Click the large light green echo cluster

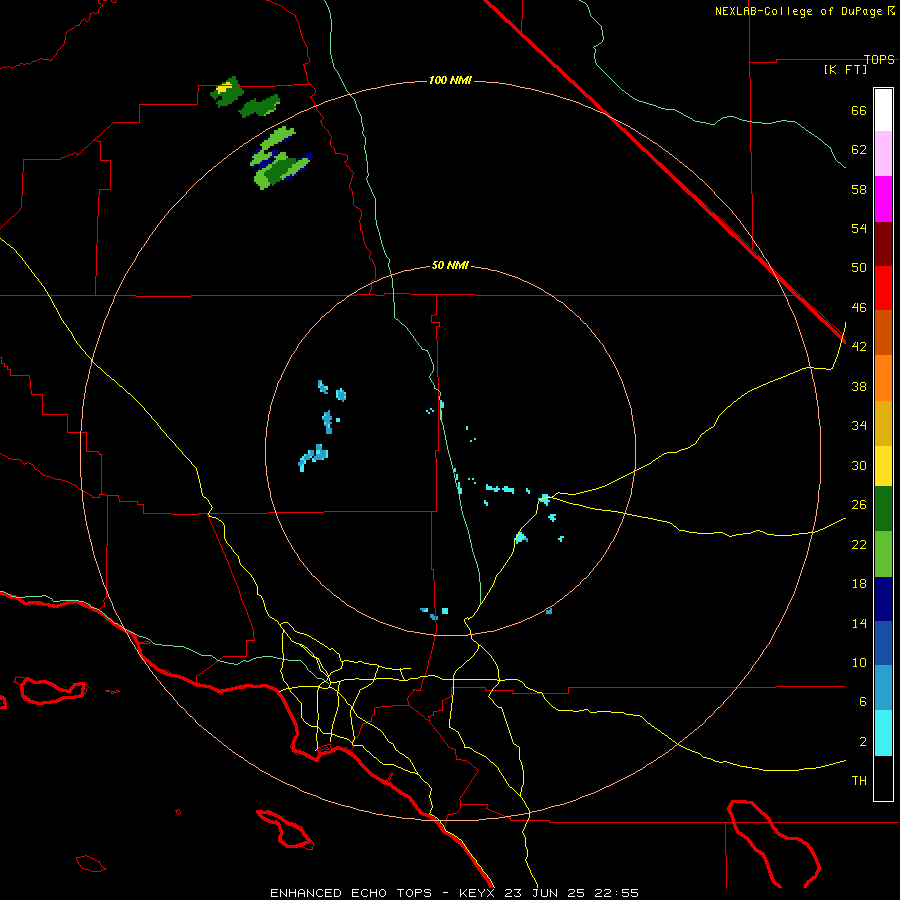[x=281, y=158]
